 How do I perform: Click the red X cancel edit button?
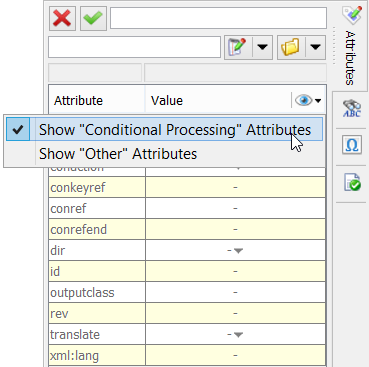(x=62, y=18)
